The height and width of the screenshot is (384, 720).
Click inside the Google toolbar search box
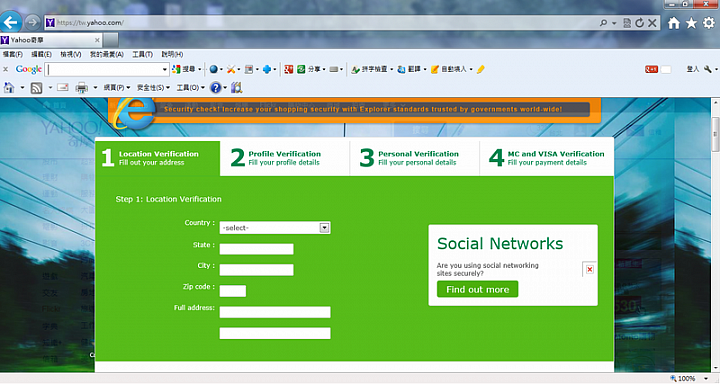(103, 69)
